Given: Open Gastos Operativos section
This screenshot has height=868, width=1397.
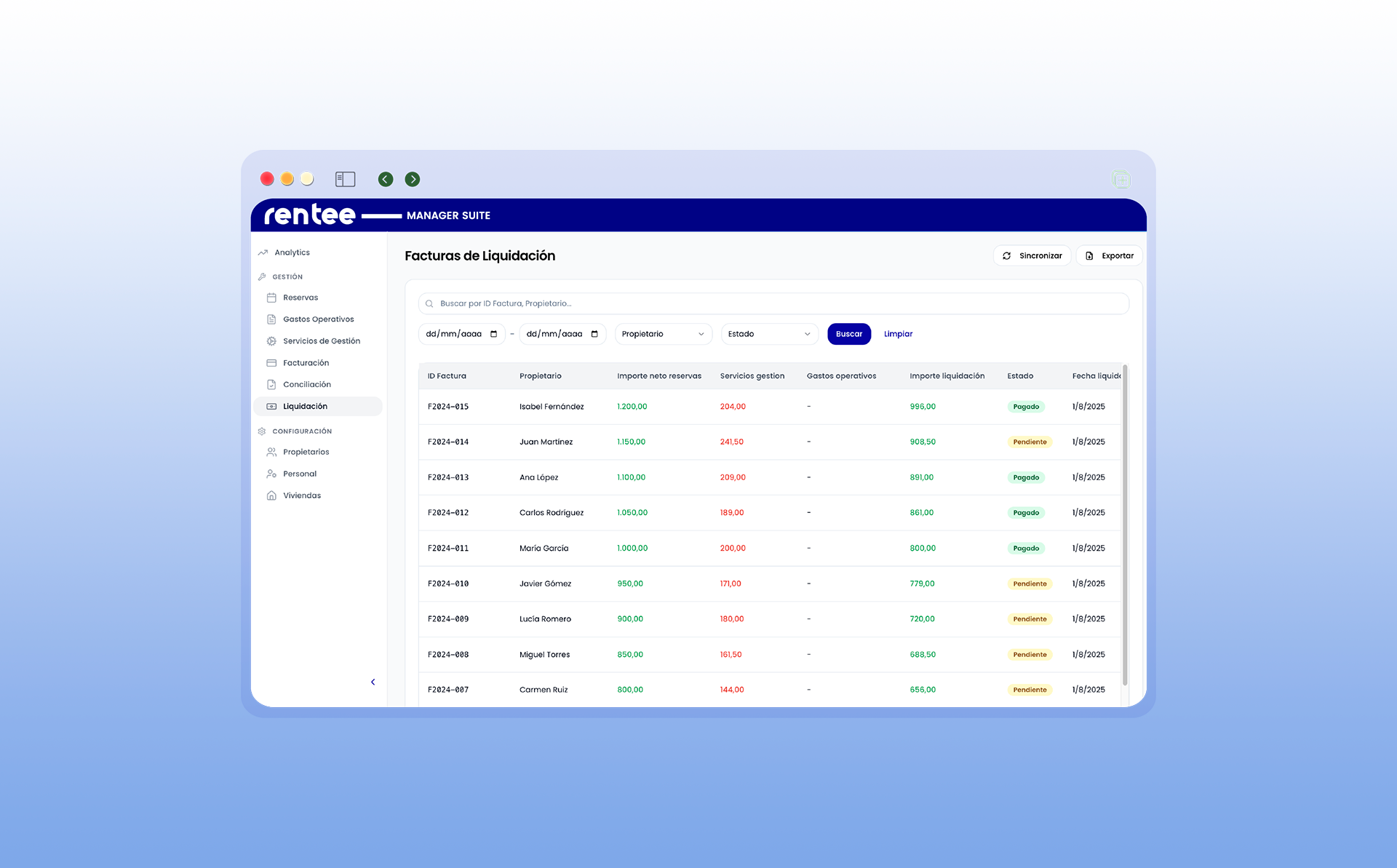Looking at the screenshot, I should [x=318, y=319].
